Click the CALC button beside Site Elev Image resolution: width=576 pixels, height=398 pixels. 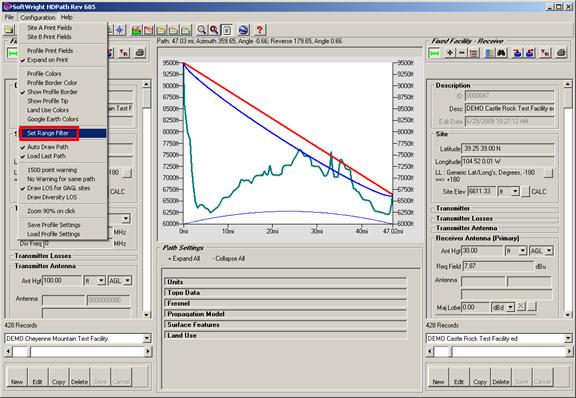539,192
